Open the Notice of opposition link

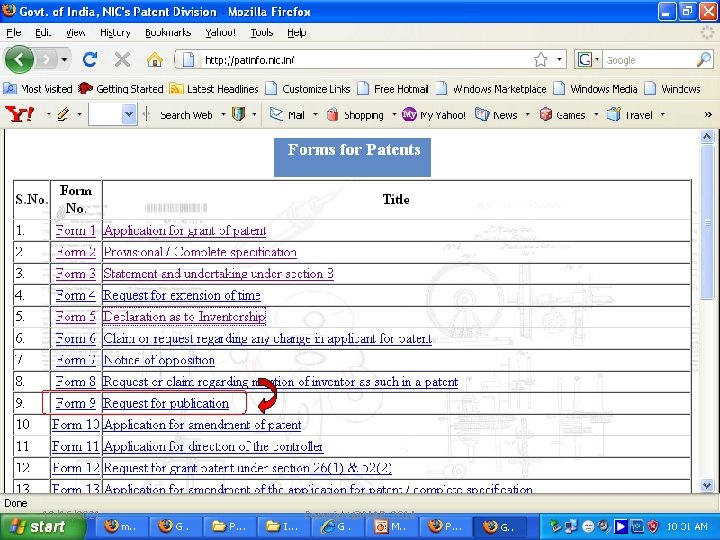[159, 360]
